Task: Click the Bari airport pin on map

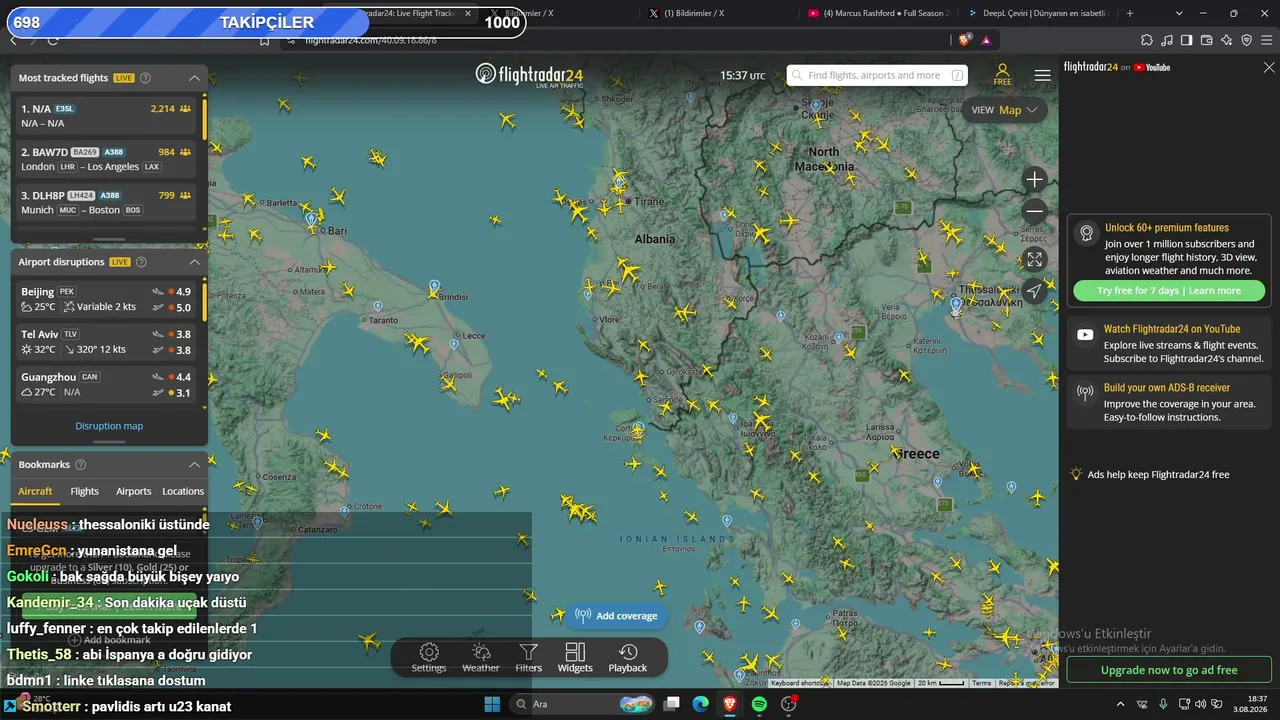Action: point(312,219)
